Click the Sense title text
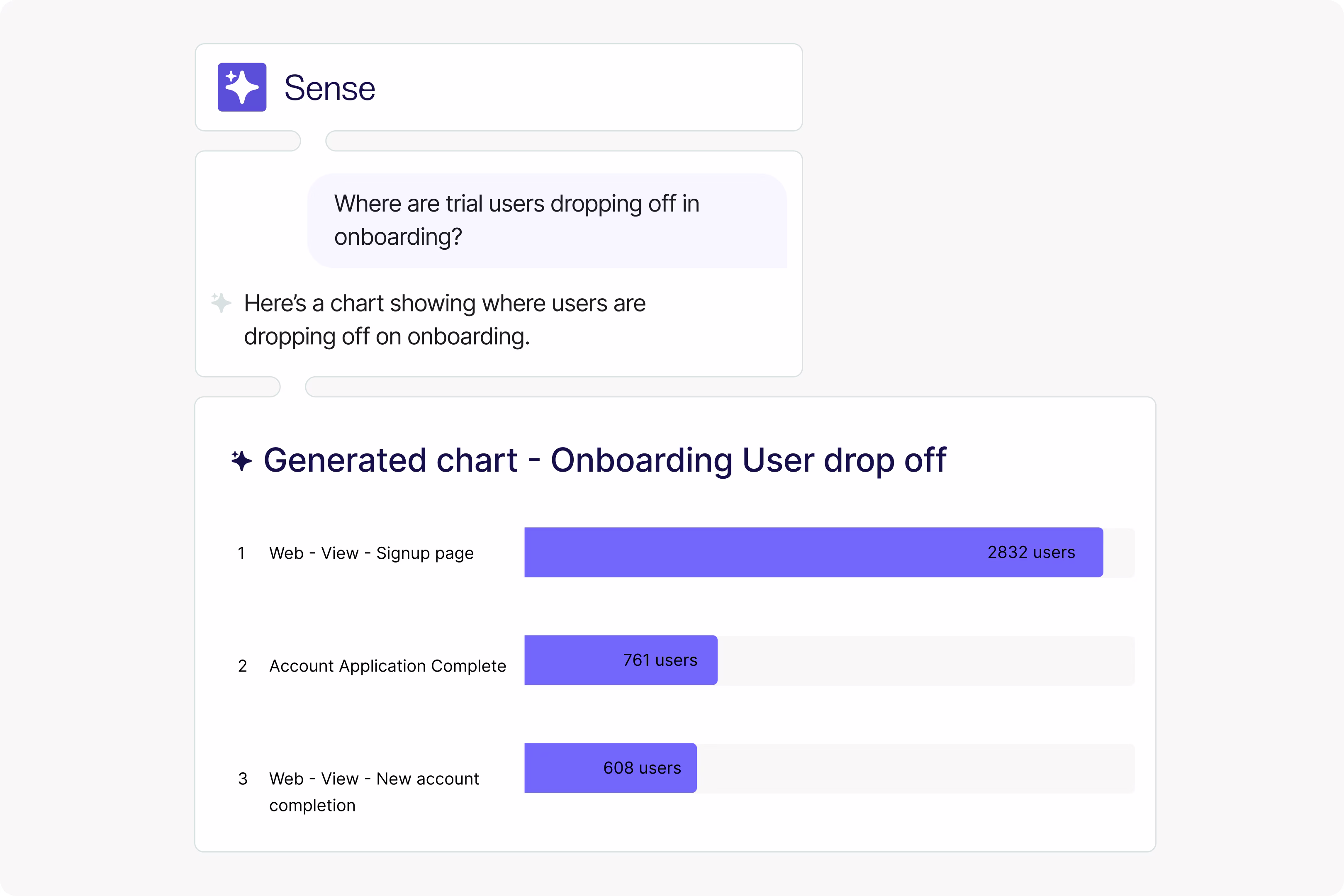This screenshot has width=1344, height=896. (x=330, y=88)
